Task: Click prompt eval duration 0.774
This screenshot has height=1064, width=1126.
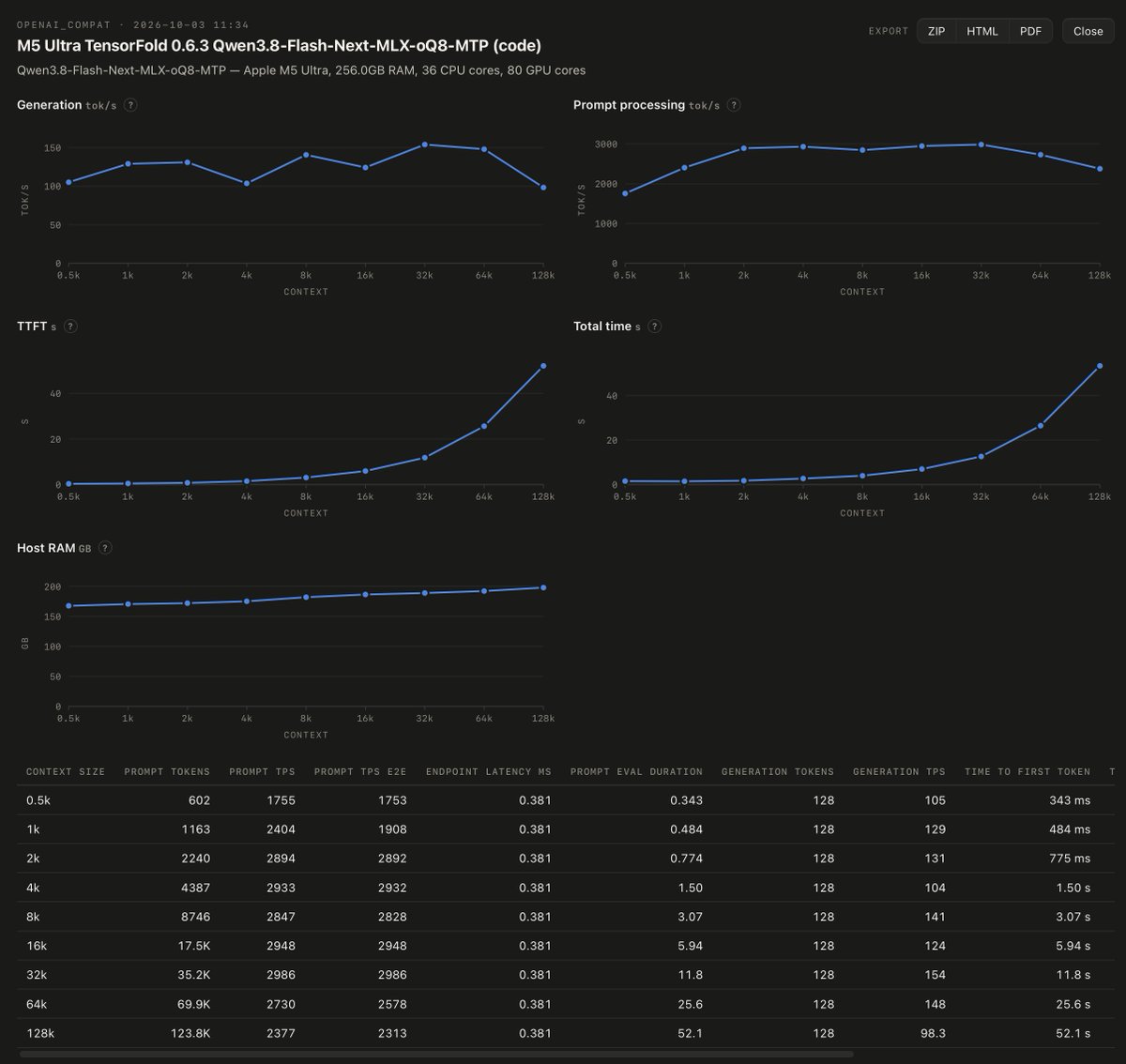Action: [x=686, y=859]
